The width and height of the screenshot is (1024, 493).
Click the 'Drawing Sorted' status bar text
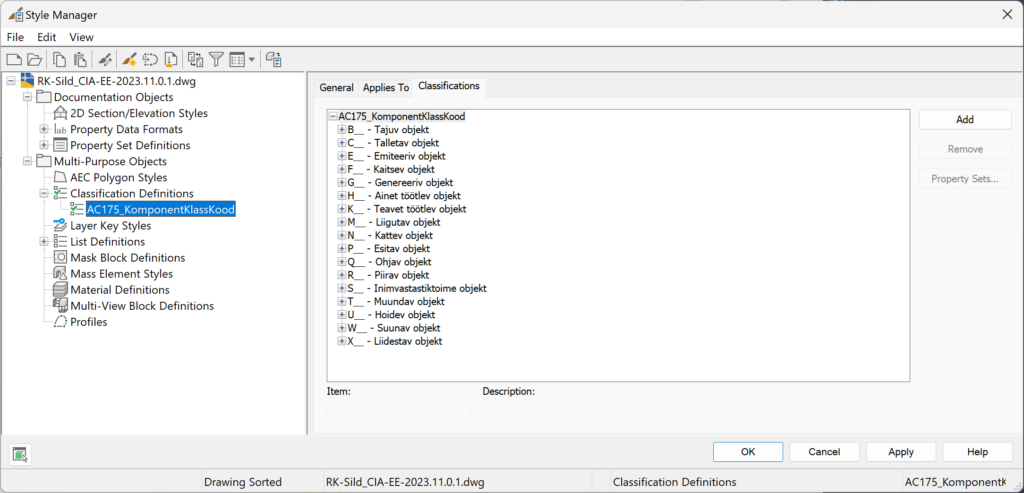pyautogui.click(x=243, y=483)
